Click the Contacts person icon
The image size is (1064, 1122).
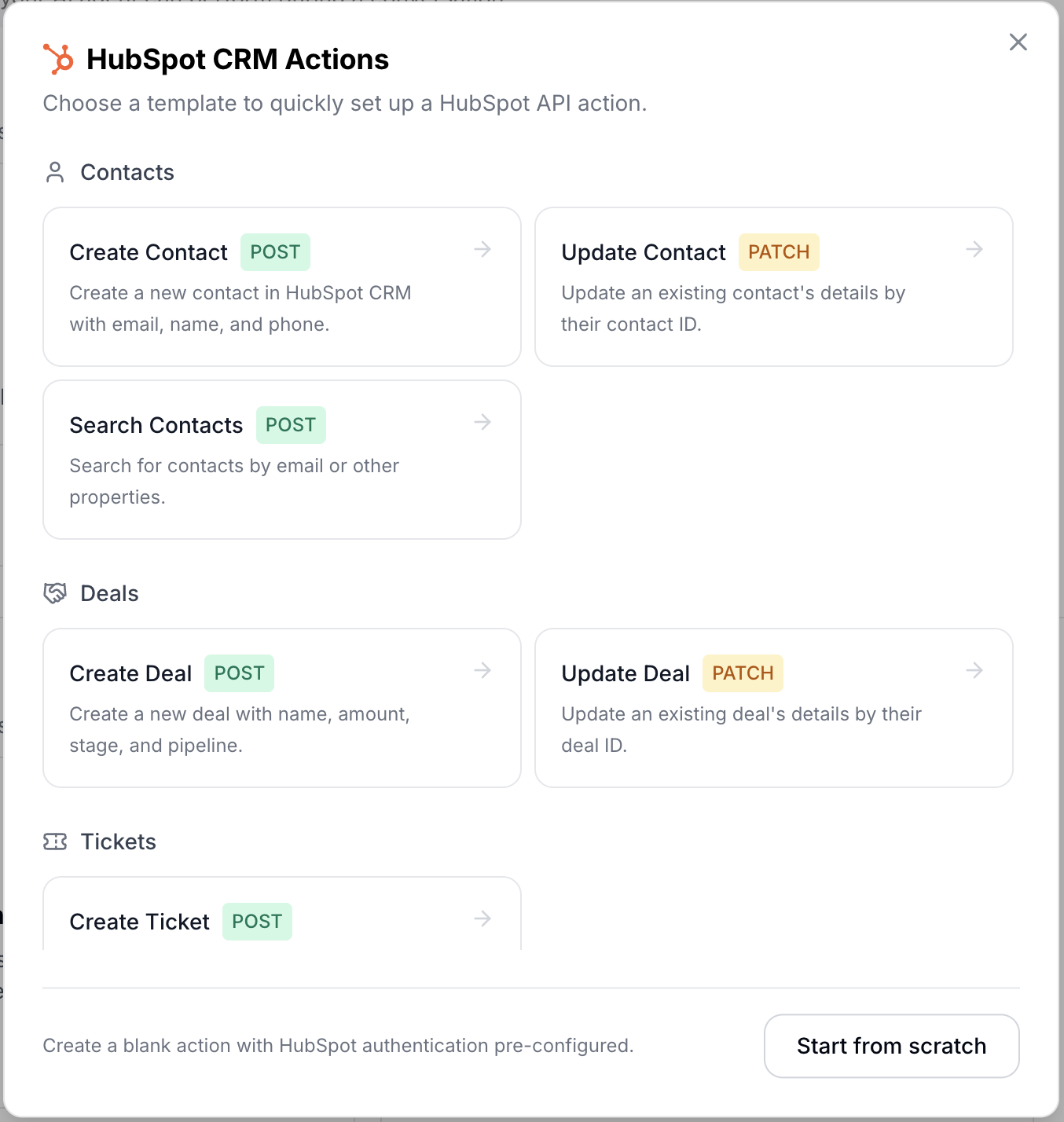pos(54,171)
